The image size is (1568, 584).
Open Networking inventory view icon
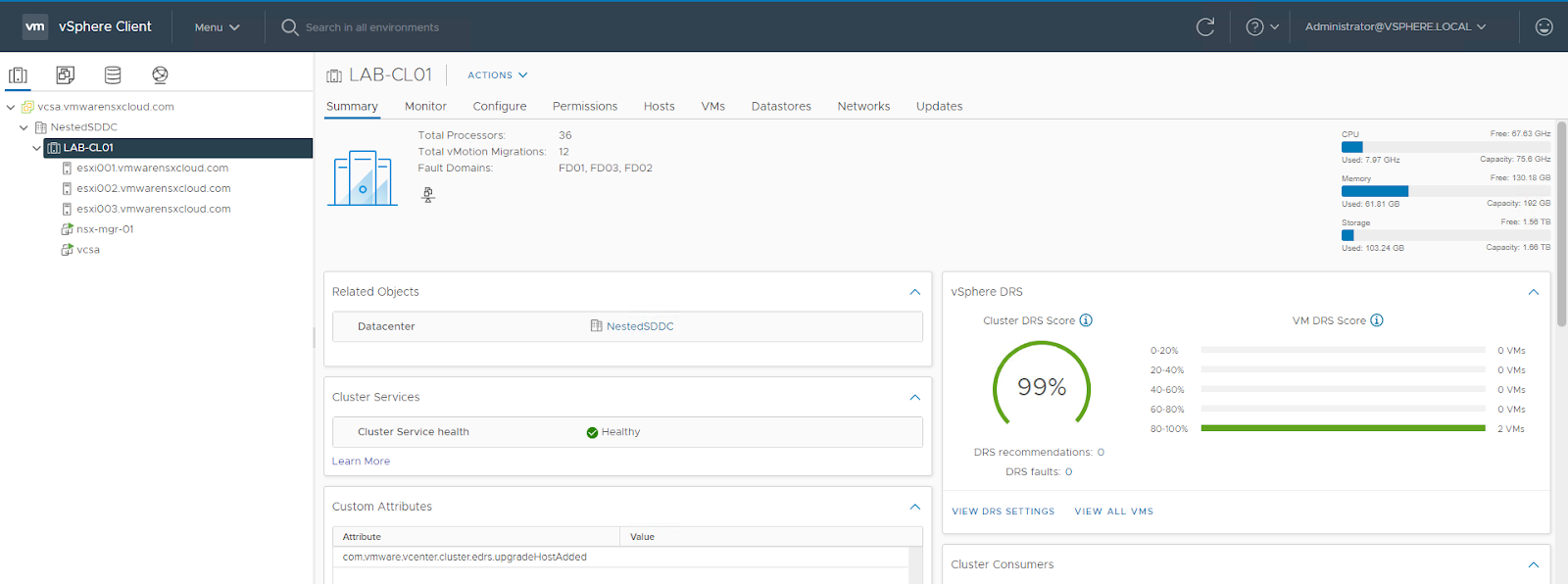point(160,74)
